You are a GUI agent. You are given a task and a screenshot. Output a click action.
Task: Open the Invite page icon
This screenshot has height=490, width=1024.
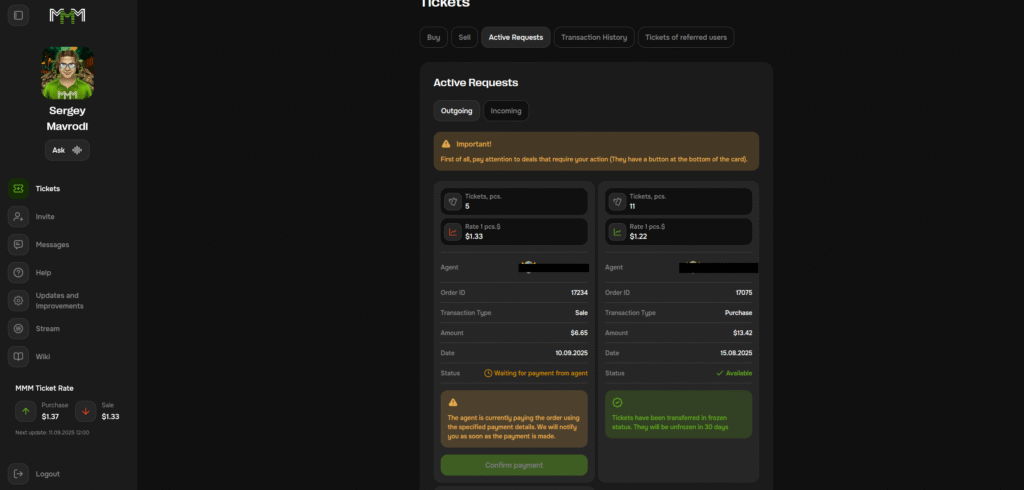click(18, 216)
